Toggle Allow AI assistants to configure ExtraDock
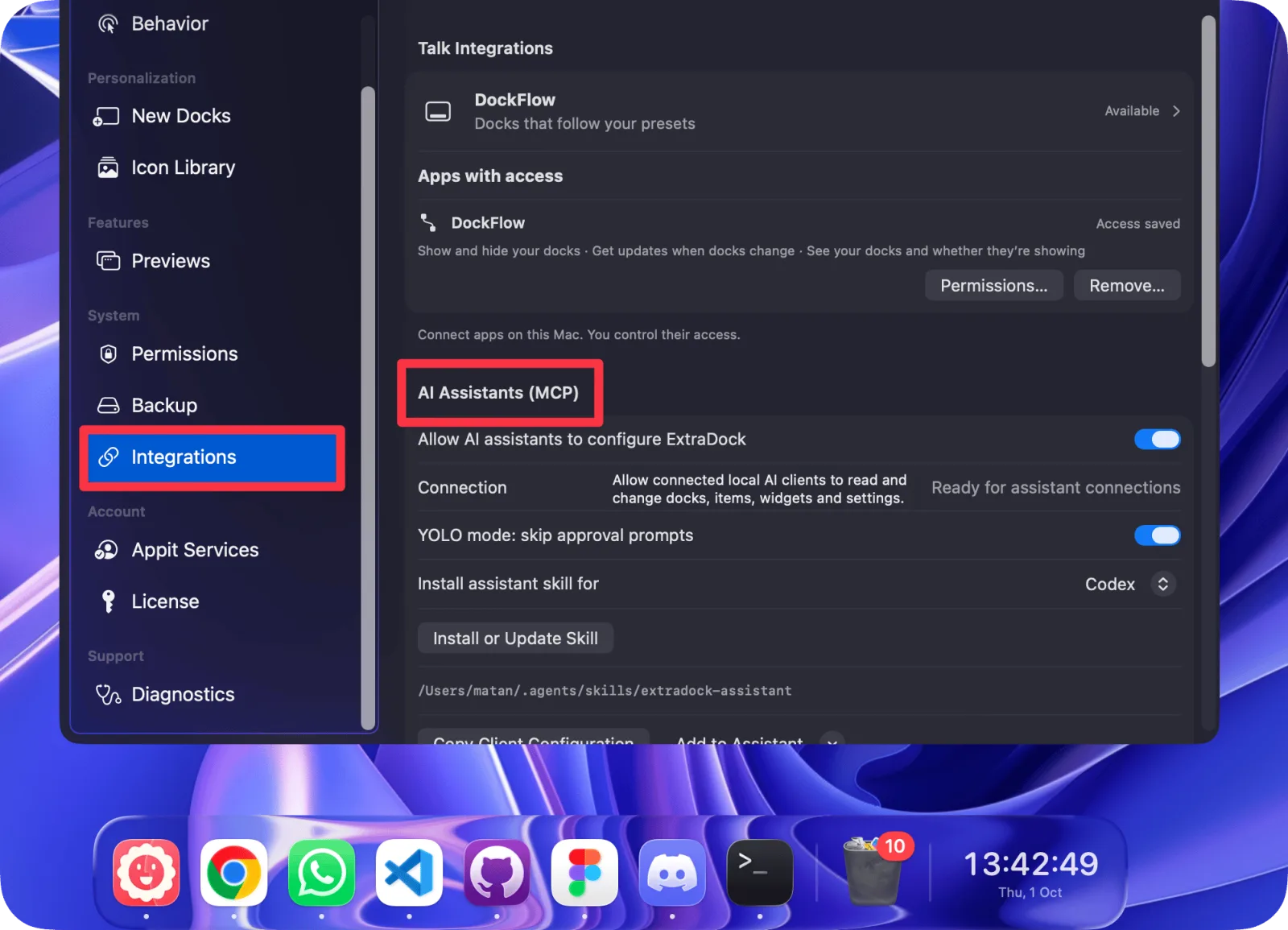 tap(1157, 439)
